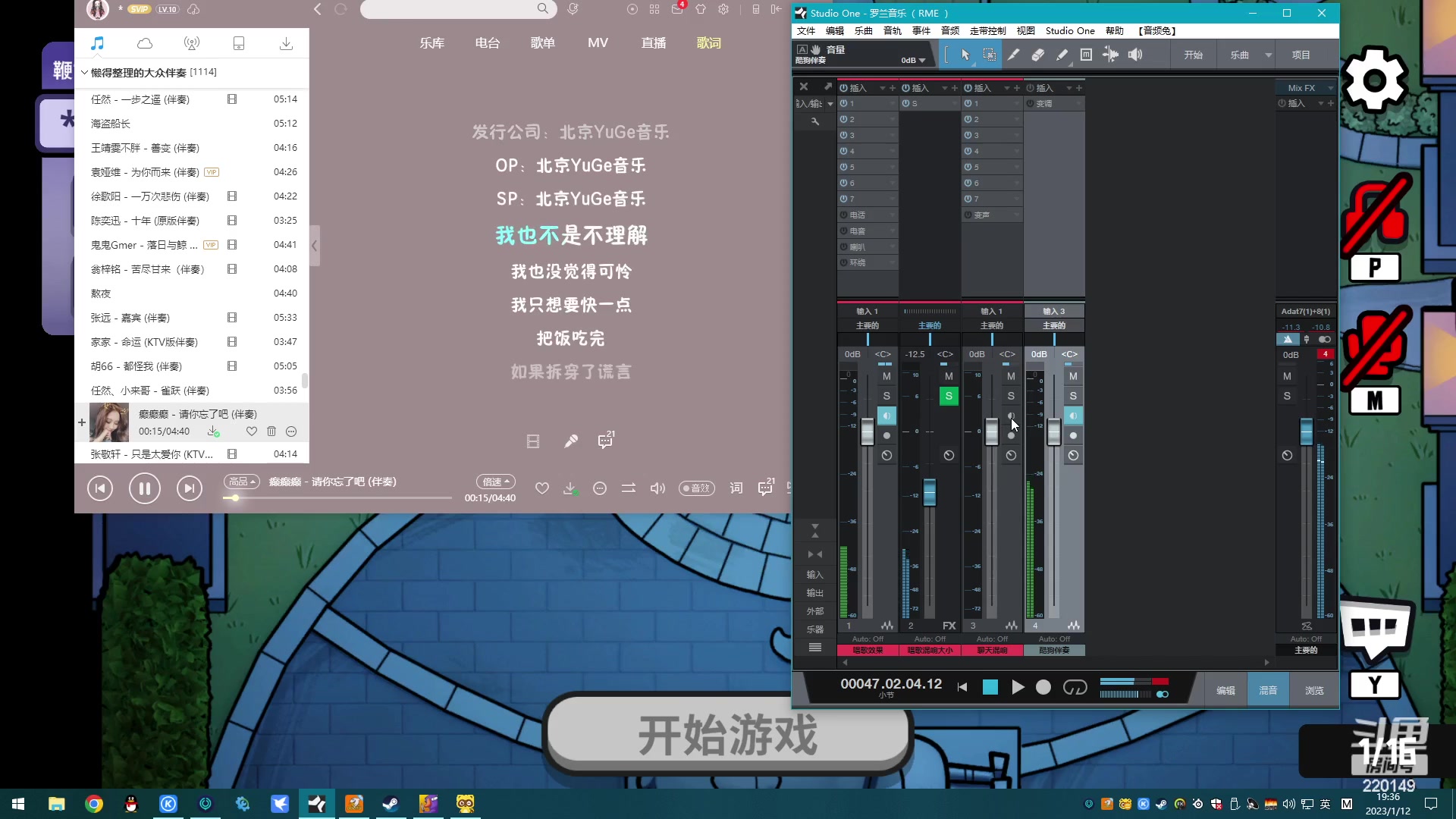The image size is (1456, 819).
Task: Detach the mixer console with arrow icon
Action: pos(828,86)
